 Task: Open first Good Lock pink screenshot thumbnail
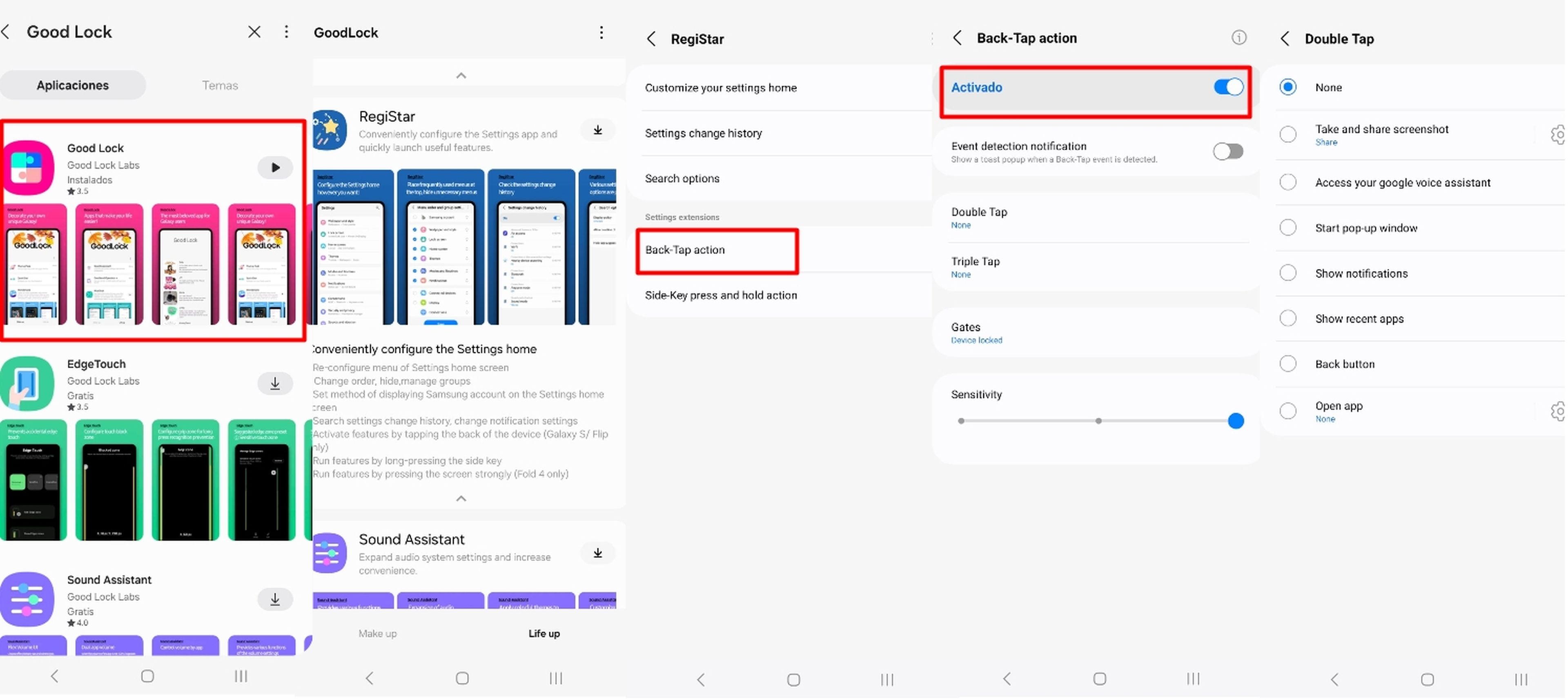pyautogui.click(x=33, y=264)
